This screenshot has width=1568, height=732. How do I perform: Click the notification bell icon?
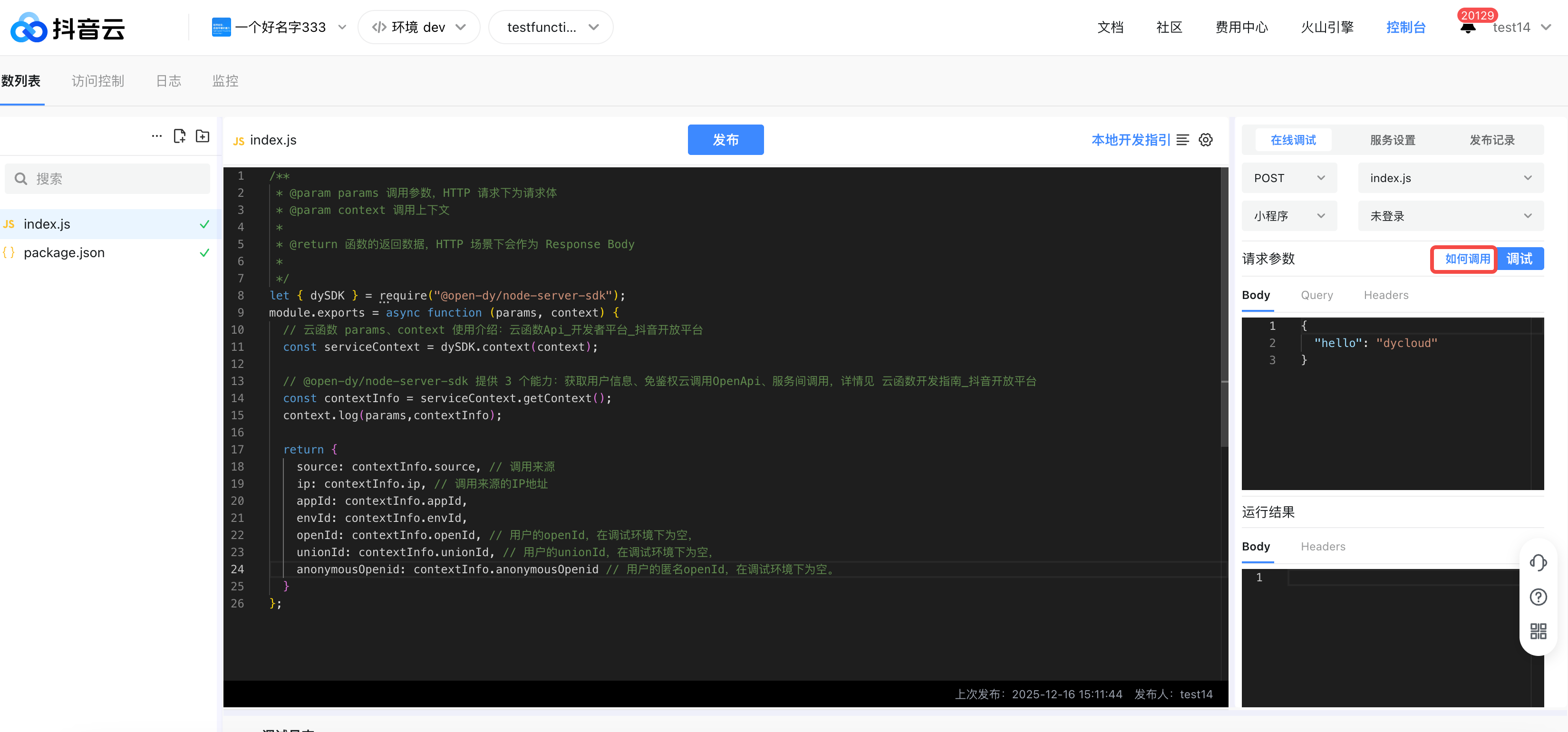coord(1468,29)
